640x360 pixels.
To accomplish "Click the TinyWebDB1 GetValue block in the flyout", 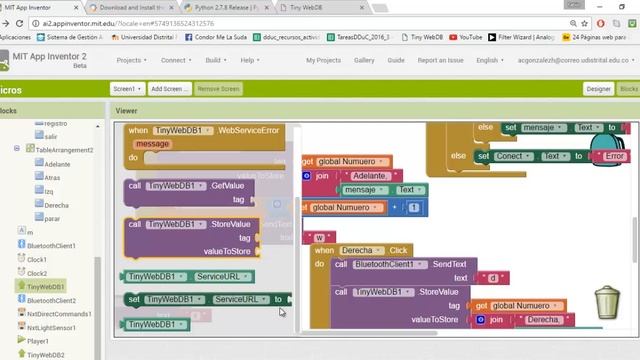I will pos(189,192).
